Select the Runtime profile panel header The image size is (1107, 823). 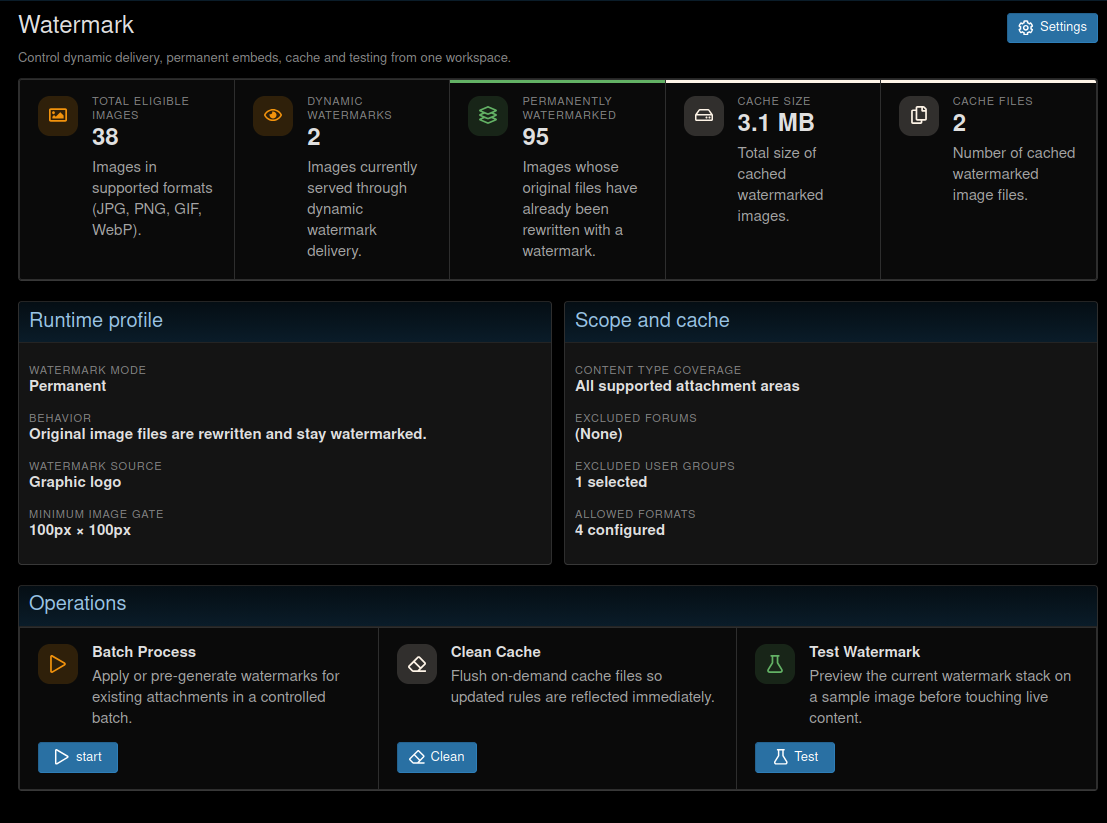(285, 321)
